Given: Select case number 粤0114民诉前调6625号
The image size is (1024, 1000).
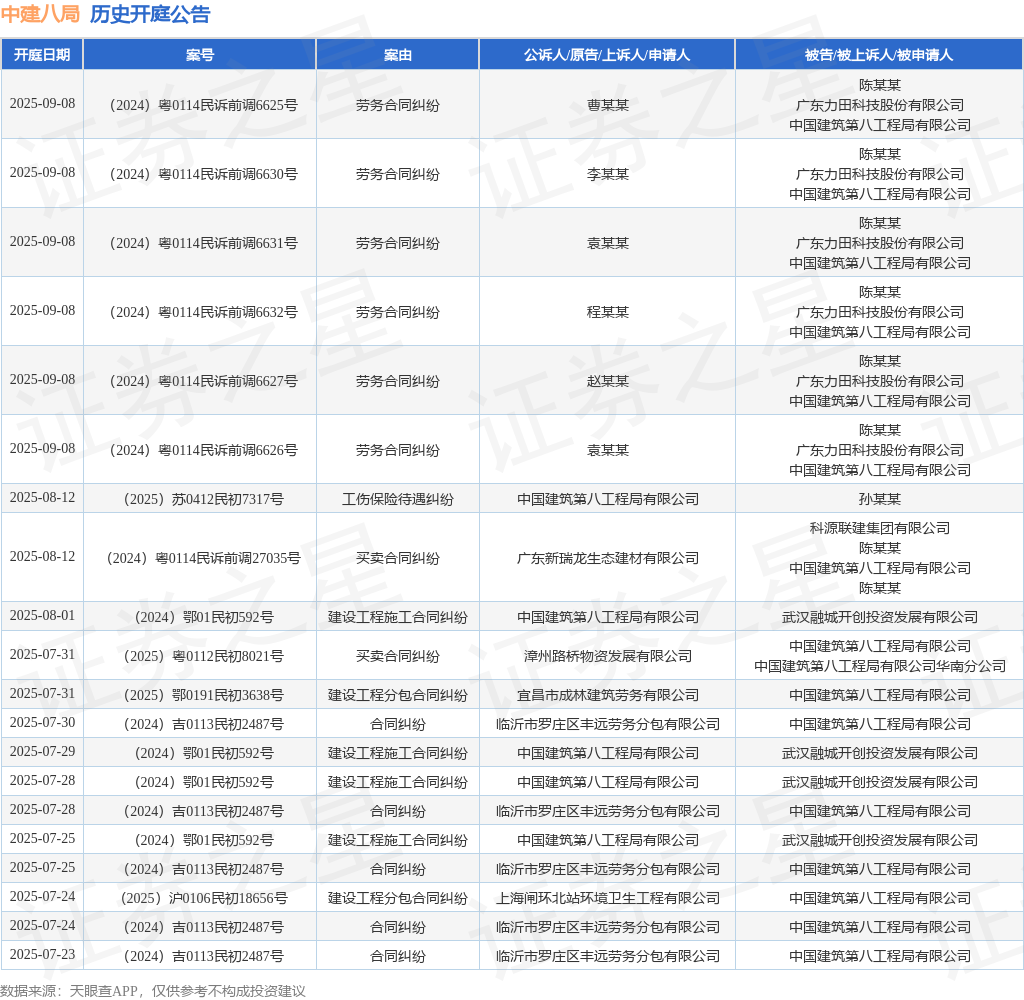Looking at the screenshot, I should click(203, 105).
